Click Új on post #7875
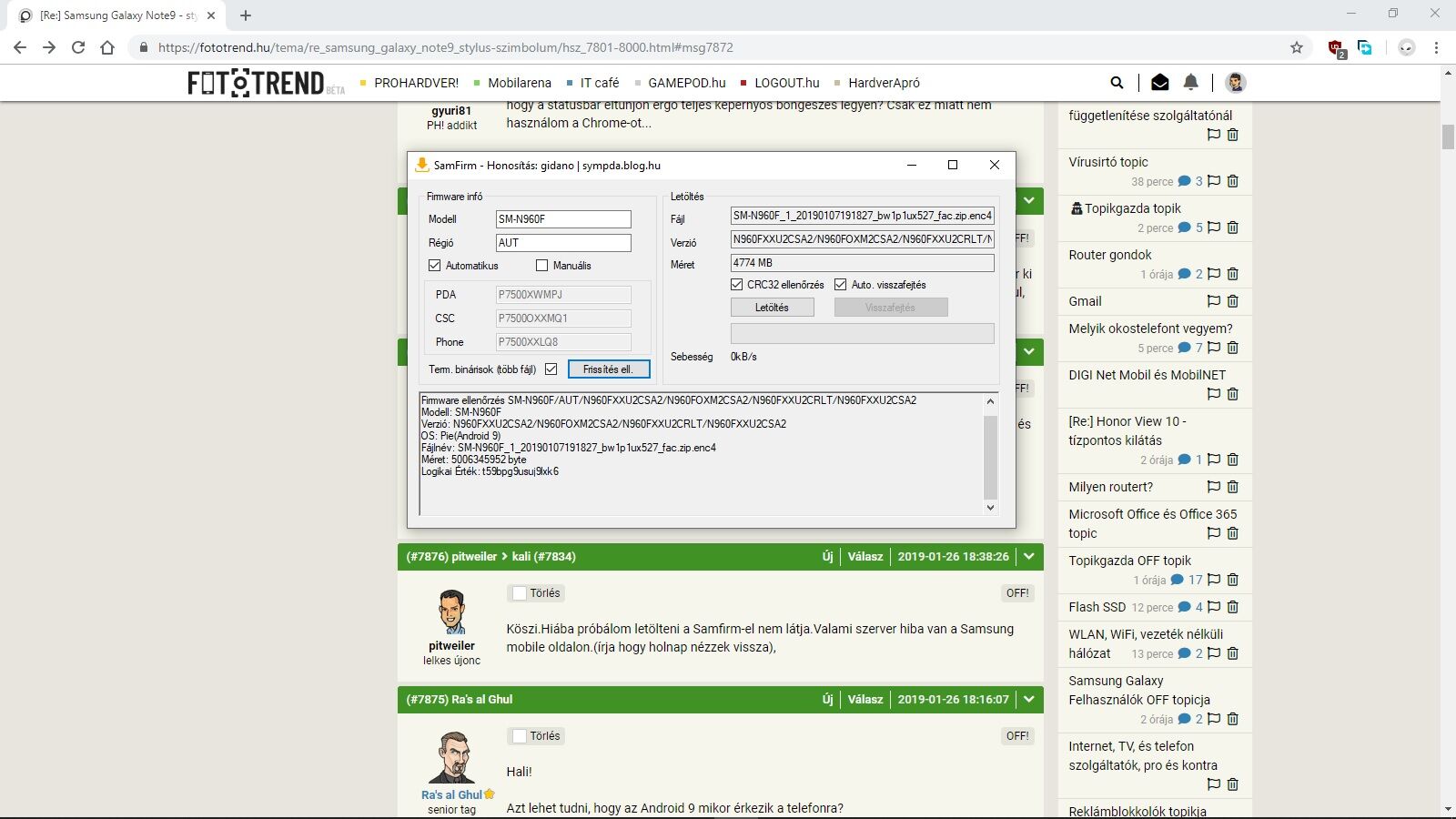 827,700
